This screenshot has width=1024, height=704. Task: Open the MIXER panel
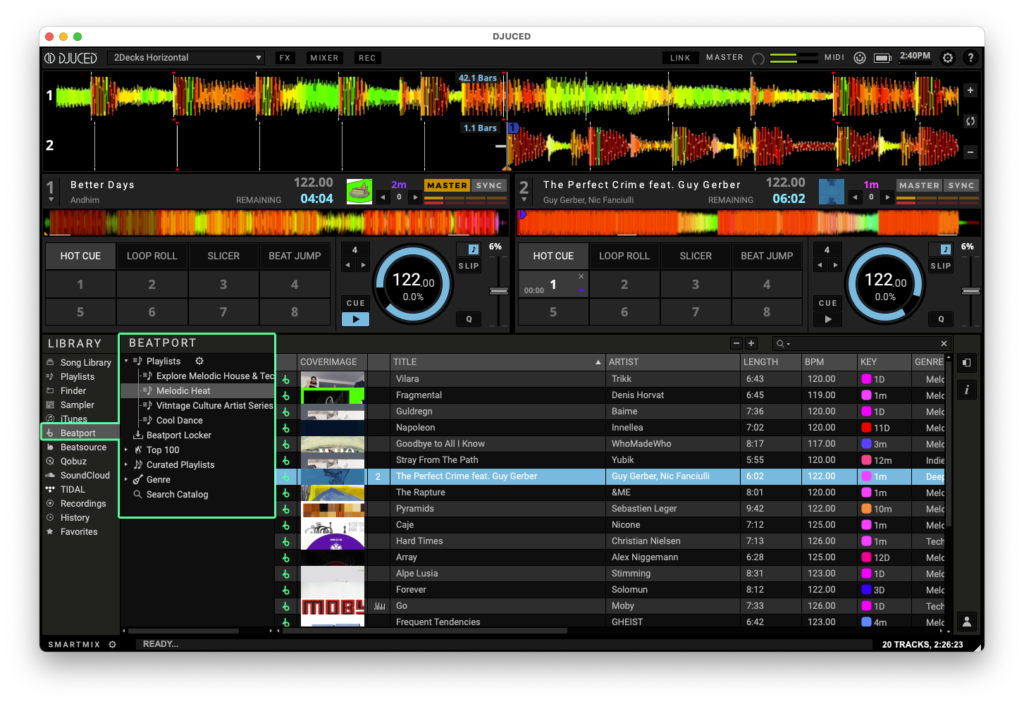point(323,58)
